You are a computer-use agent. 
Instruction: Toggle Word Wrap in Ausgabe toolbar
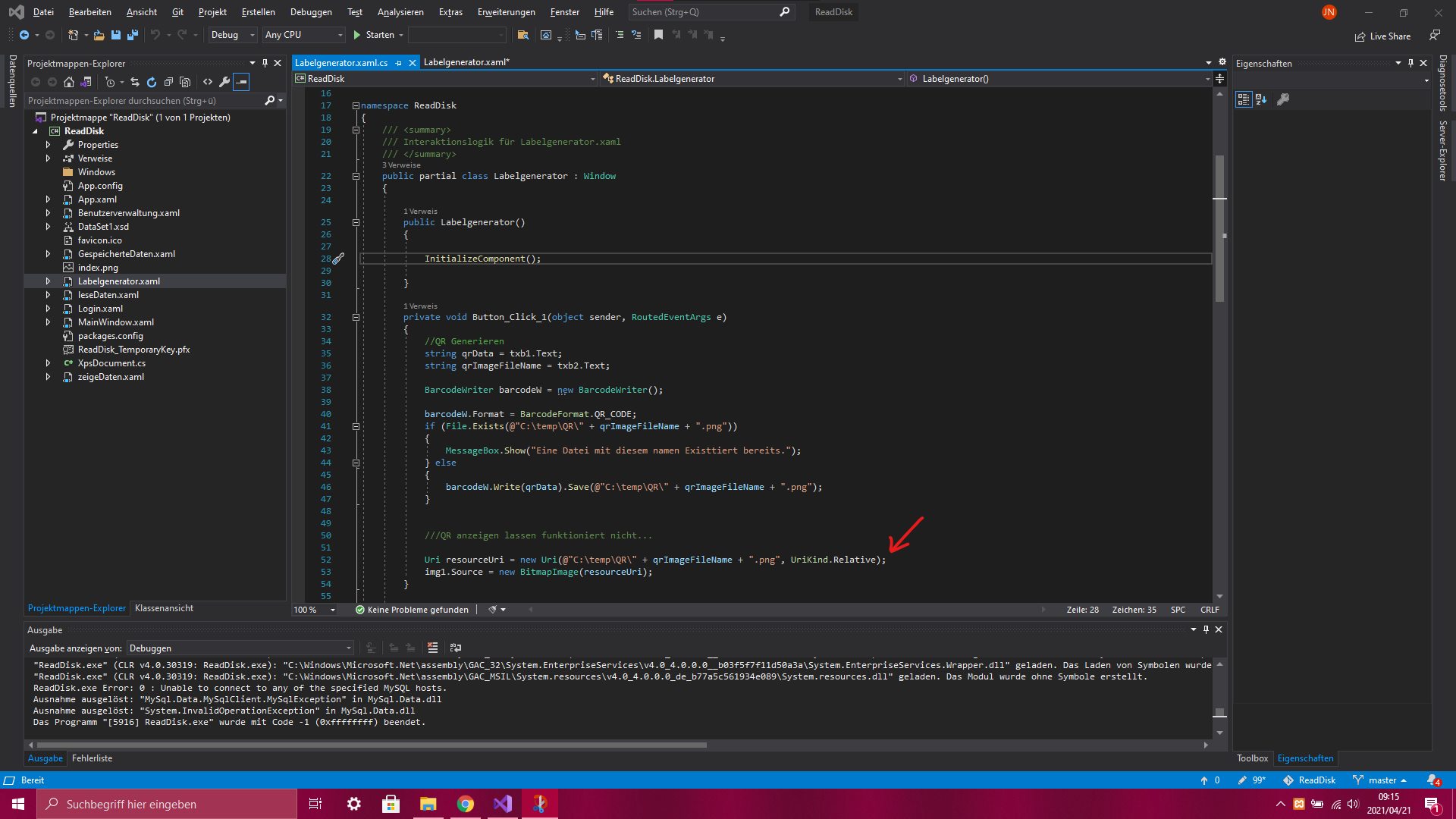455,648
